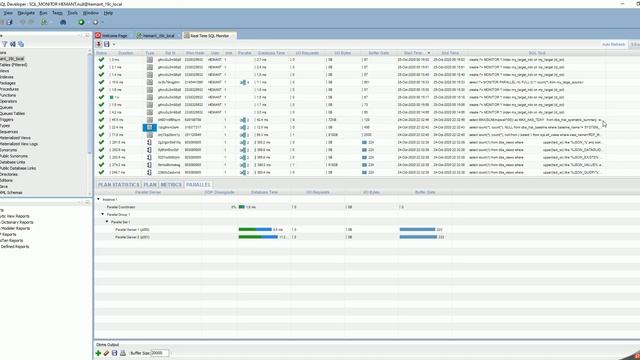Click the SQL Worksheet toolbar icon
This screenshot has width=640, height=360.
coord(44,22)
